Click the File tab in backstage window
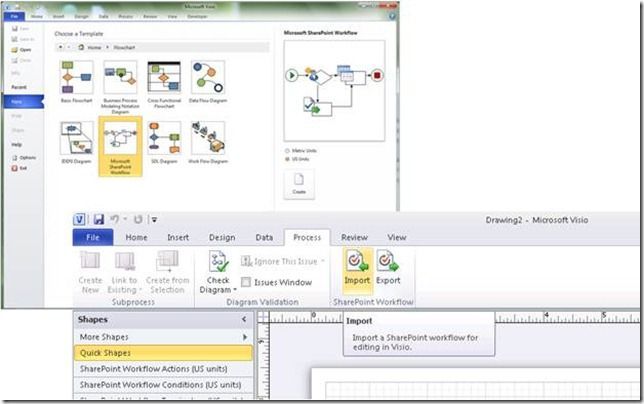The image size is (644, 404). pos(14,16)
